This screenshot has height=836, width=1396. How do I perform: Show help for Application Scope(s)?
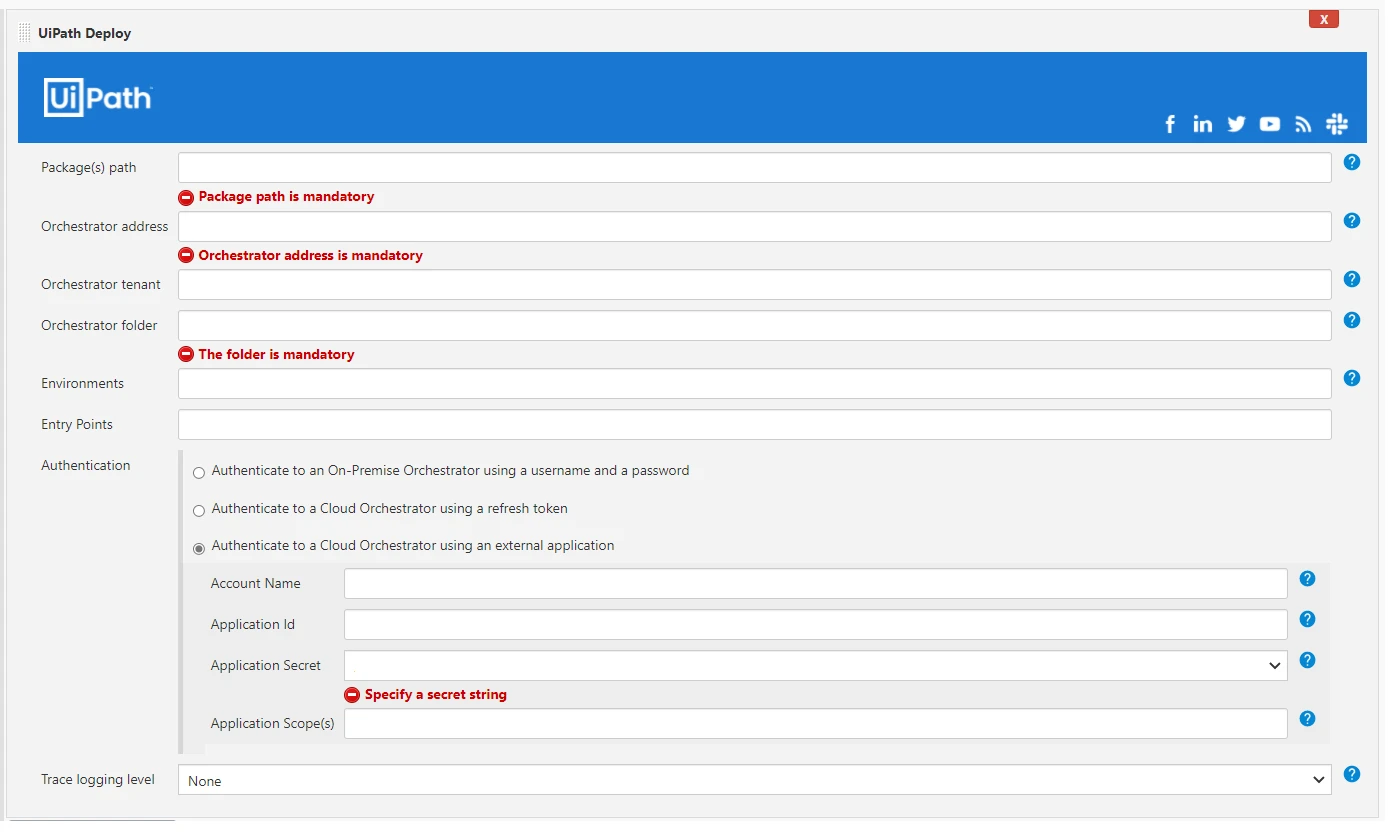1307,718
